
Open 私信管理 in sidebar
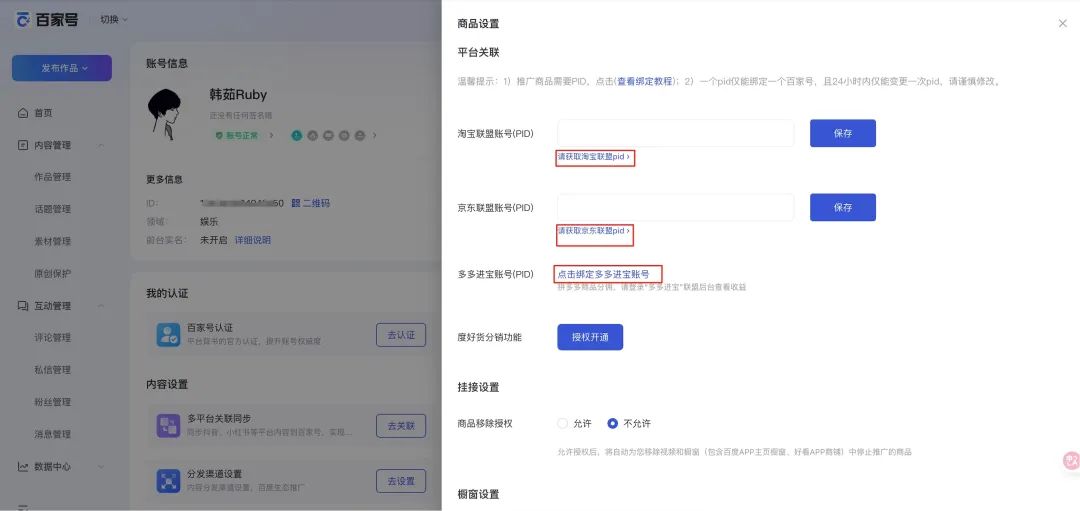coord(53,370)
